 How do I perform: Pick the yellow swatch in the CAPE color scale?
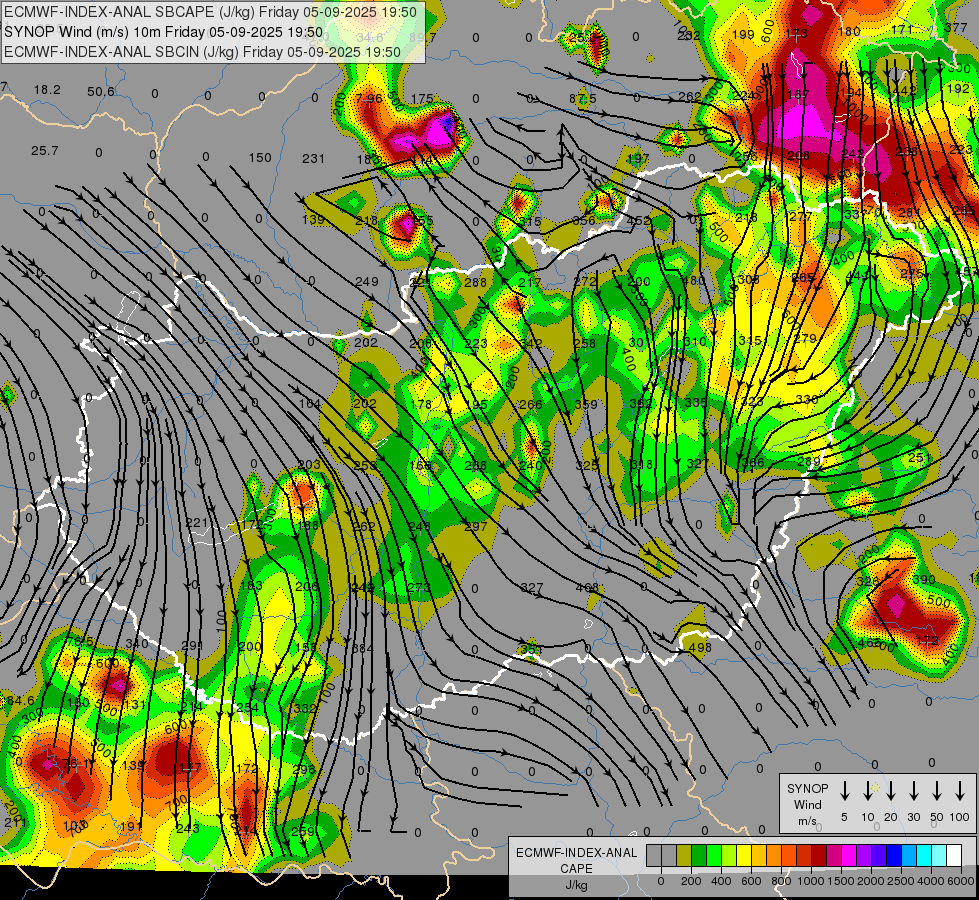(744, 856)
